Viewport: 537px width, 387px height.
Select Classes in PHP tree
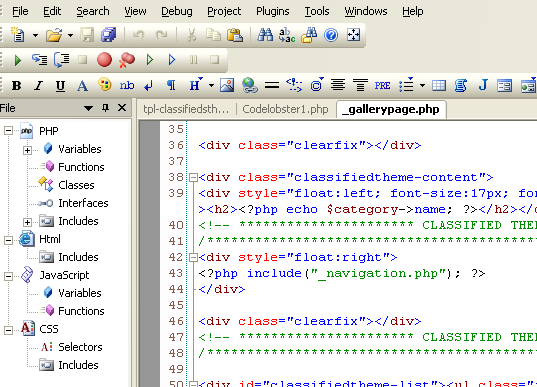click(76, 185)
